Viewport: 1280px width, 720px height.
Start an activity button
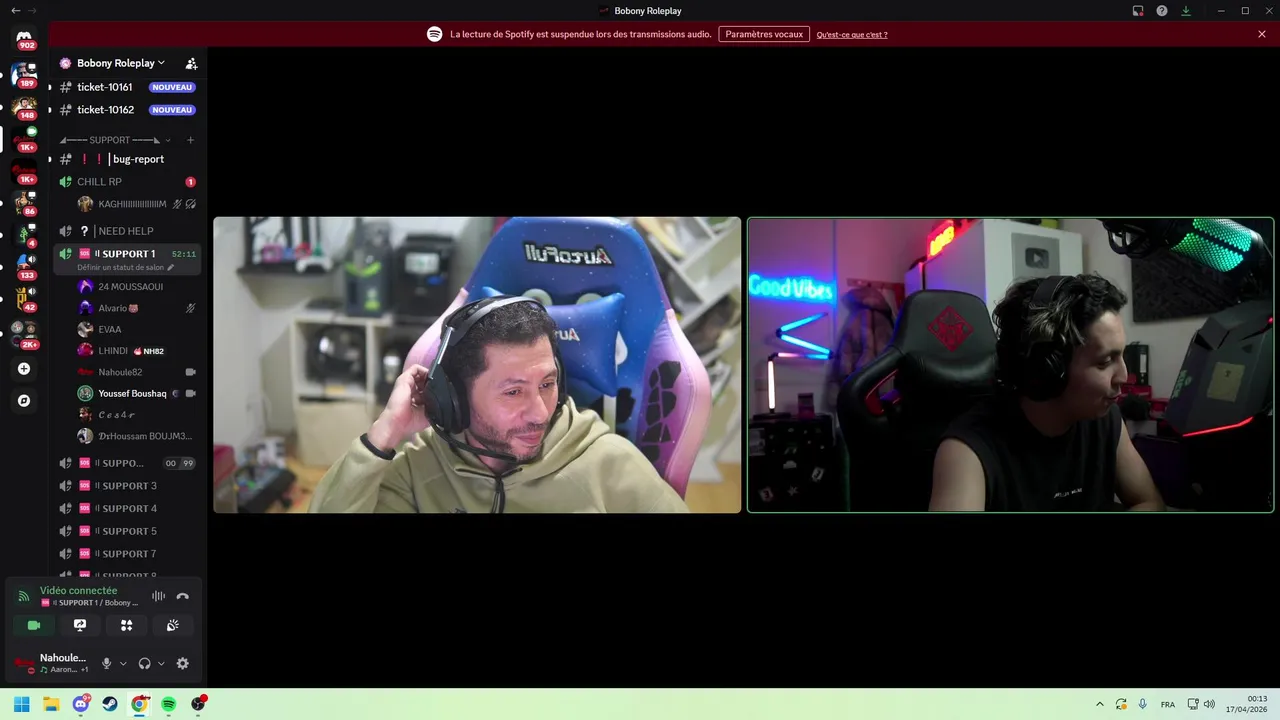(127, 625)
